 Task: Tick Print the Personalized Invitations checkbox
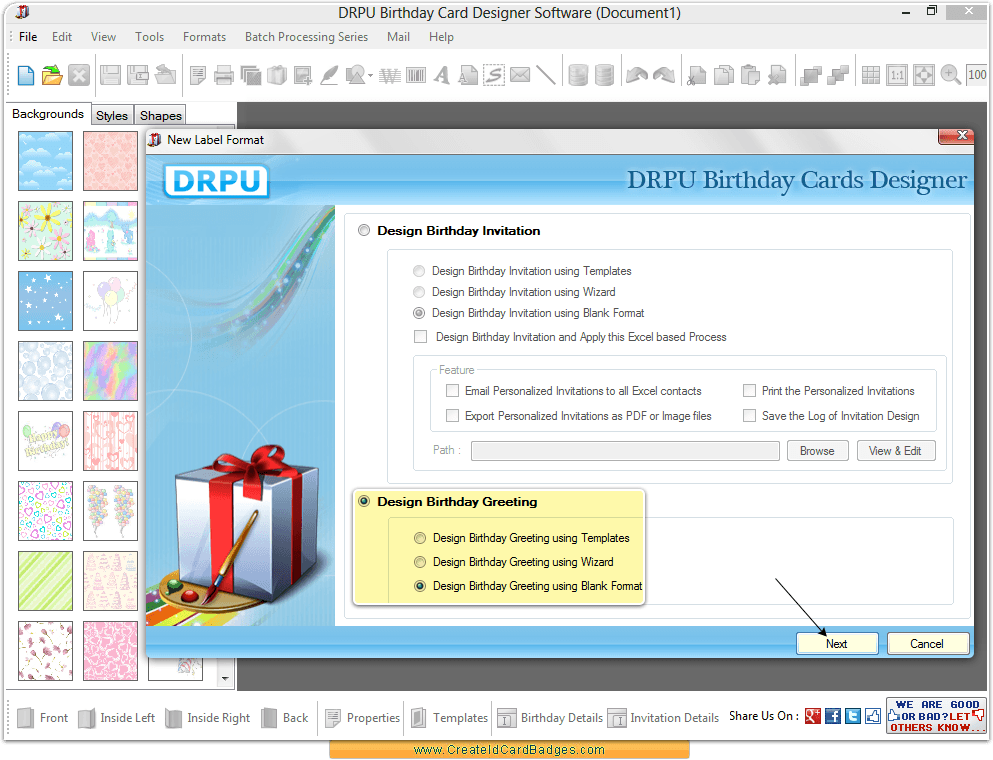749,391
